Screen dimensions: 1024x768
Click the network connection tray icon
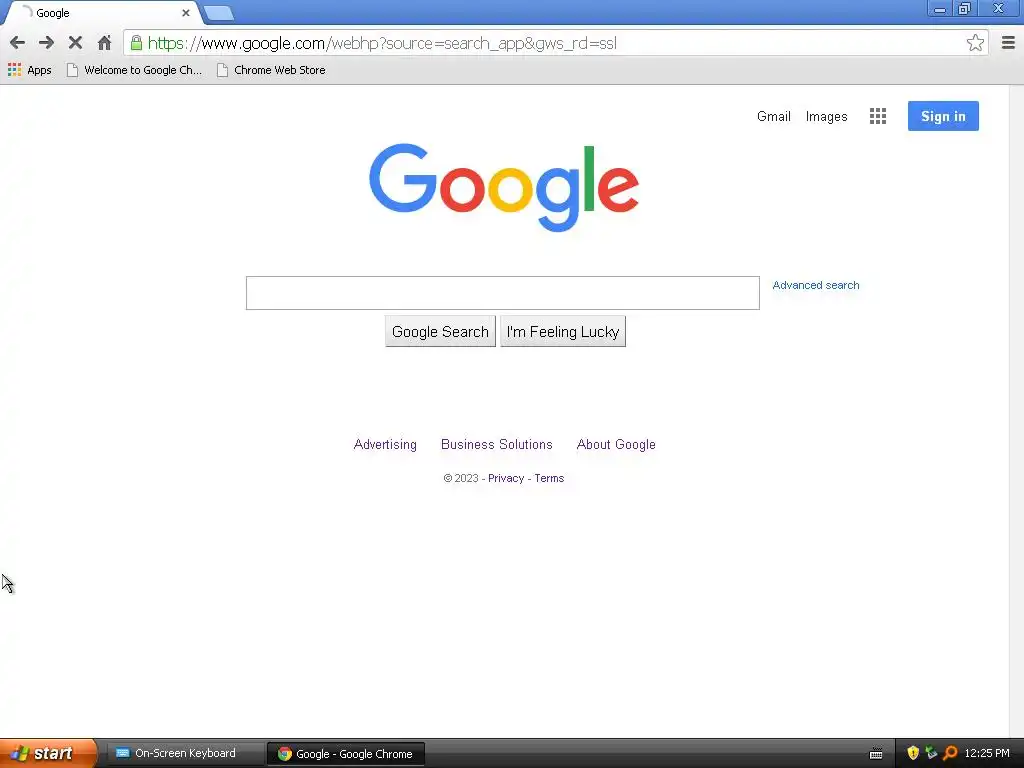tap(931, 753)
